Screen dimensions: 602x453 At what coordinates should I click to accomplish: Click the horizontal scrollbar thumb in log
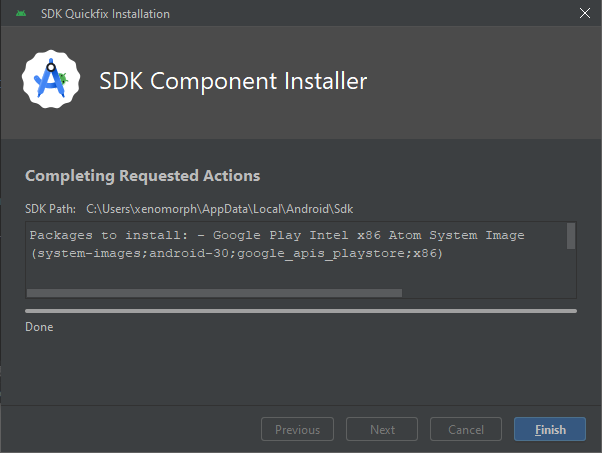214,293
